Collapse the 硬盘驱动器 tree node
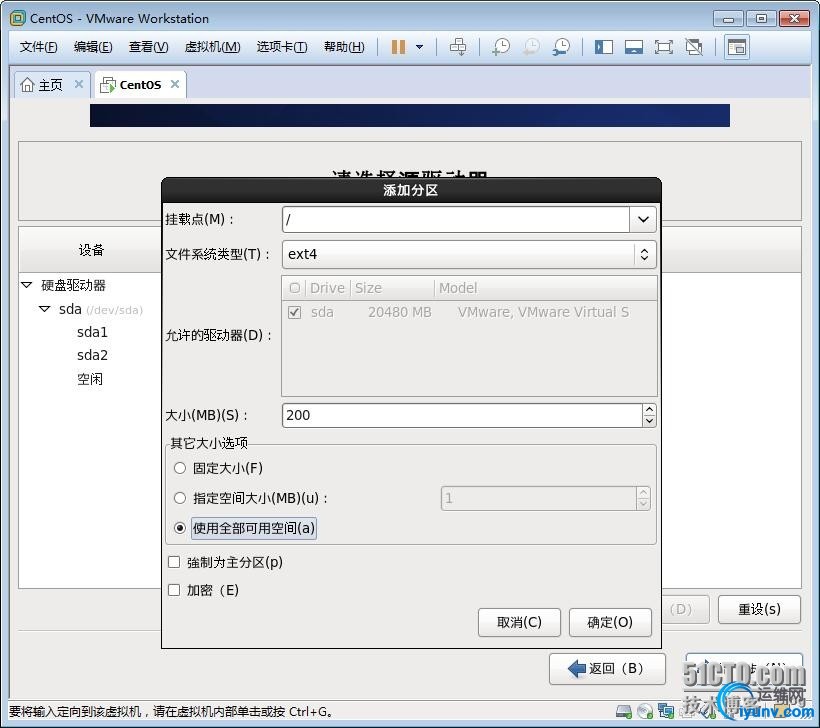Screen dimensions: 820x728 point(27,285)
